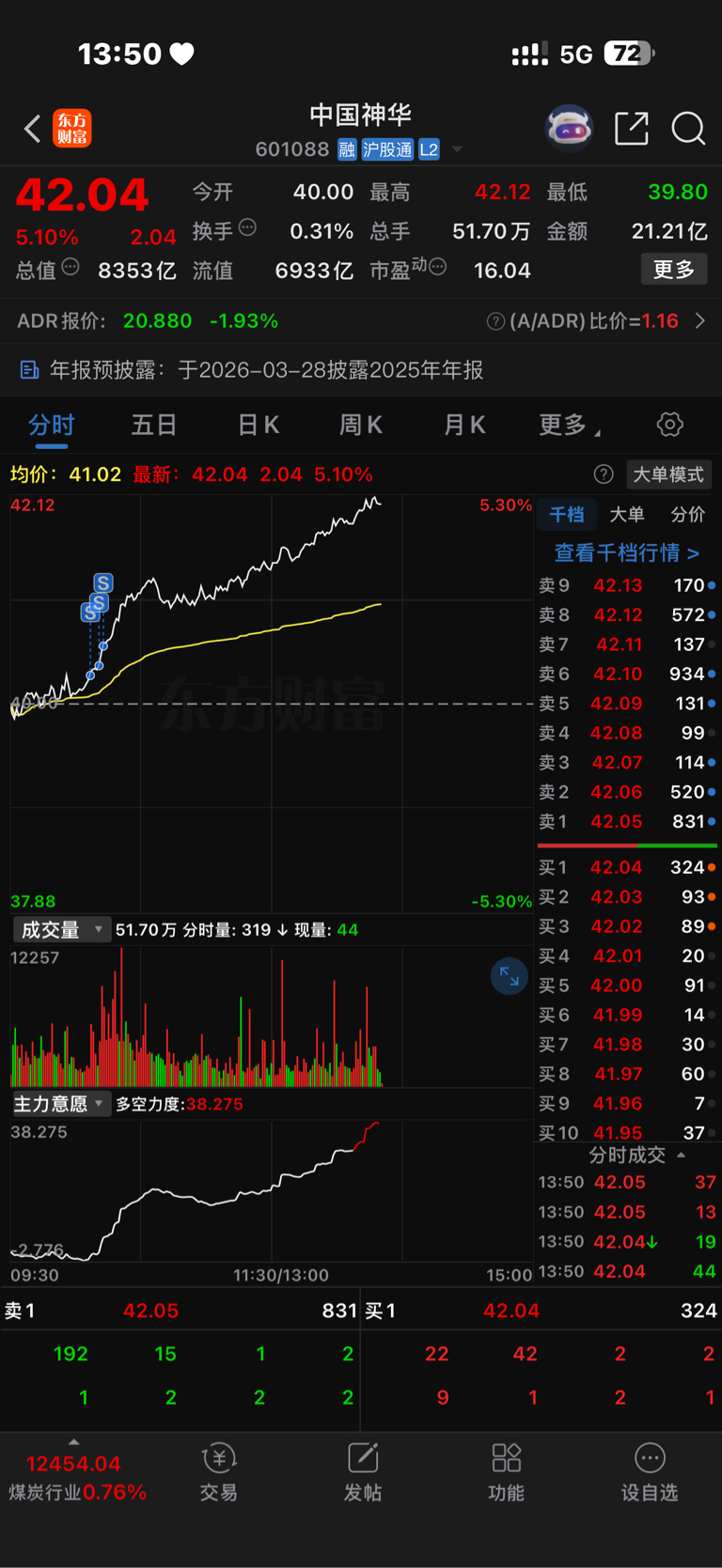The image size is (722, 1568).
Task: Expand the 煤炭行业 index bar arrow
Action: pos(73,1442)
